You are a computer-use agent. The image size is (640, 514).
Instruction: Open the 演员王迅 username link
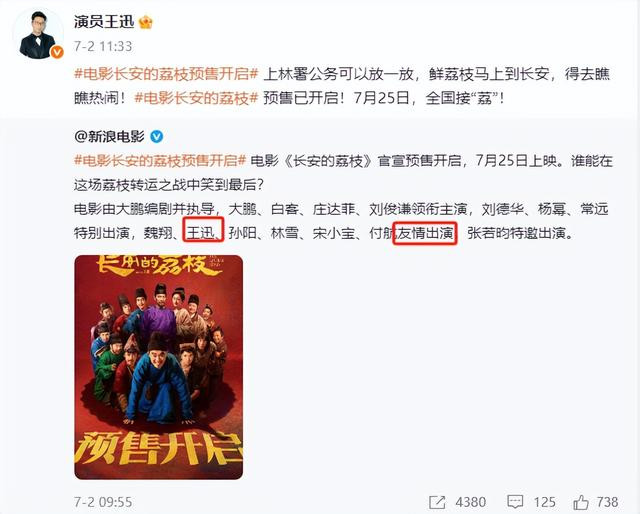coord(104,22)
